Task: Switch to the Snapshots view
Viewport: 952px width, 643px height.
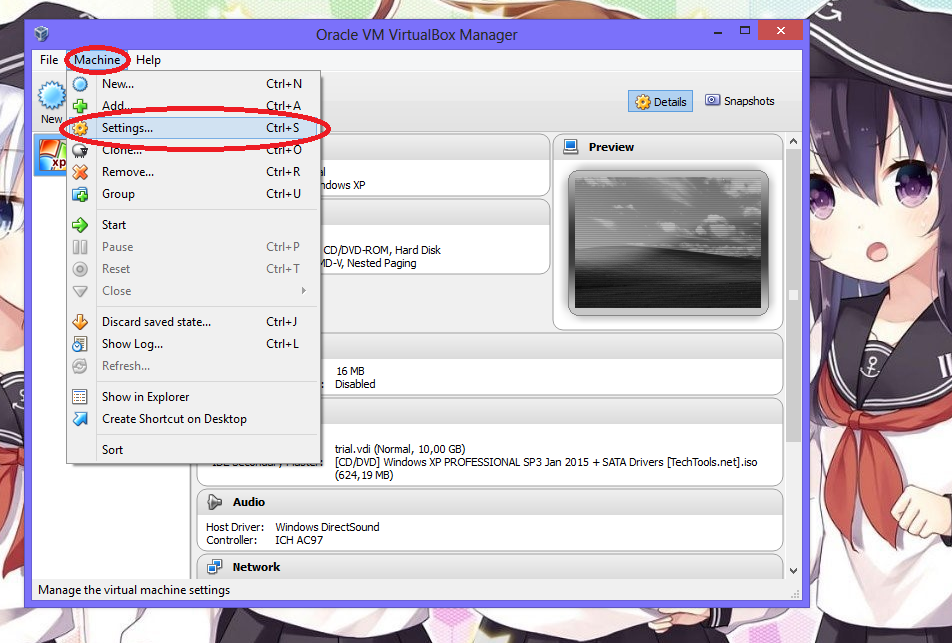Action: tap(739, 100)
